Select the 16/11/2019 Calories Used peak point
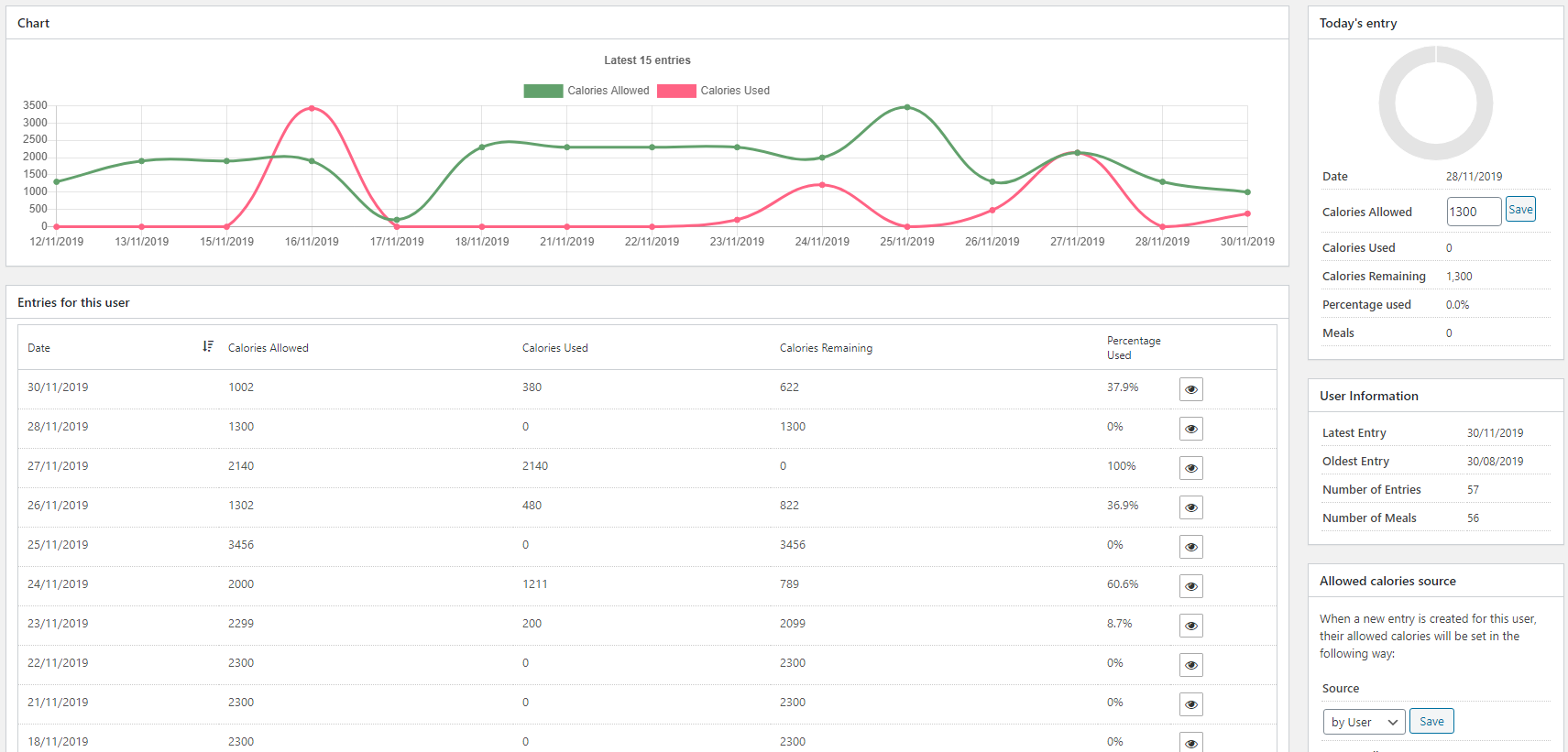The width and height of the screenshot is (1568, 752). (x=312, y=108)
